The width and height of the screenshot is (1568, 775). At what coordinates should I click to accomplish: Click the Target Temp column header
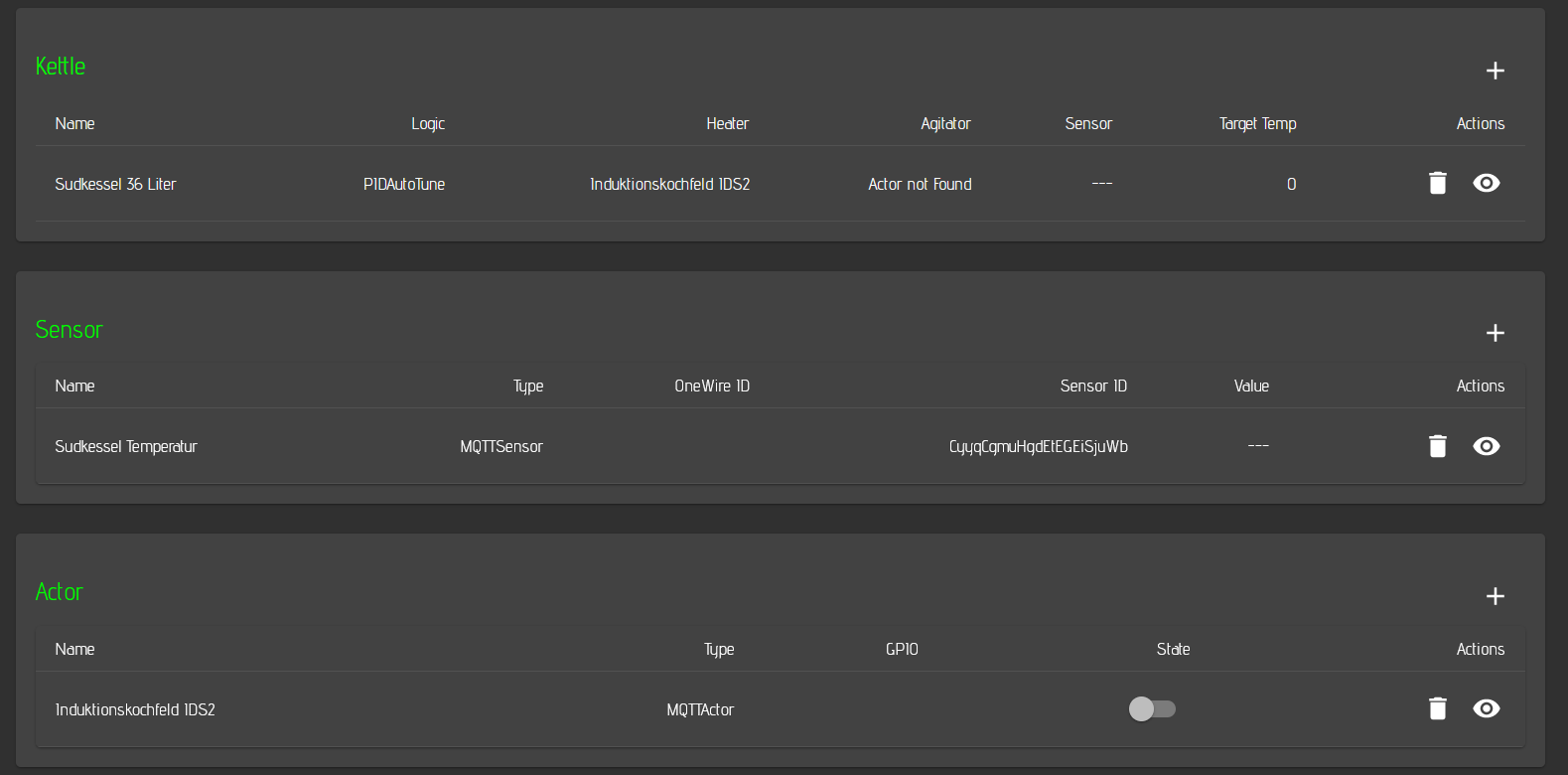[x=1257, y=123]
